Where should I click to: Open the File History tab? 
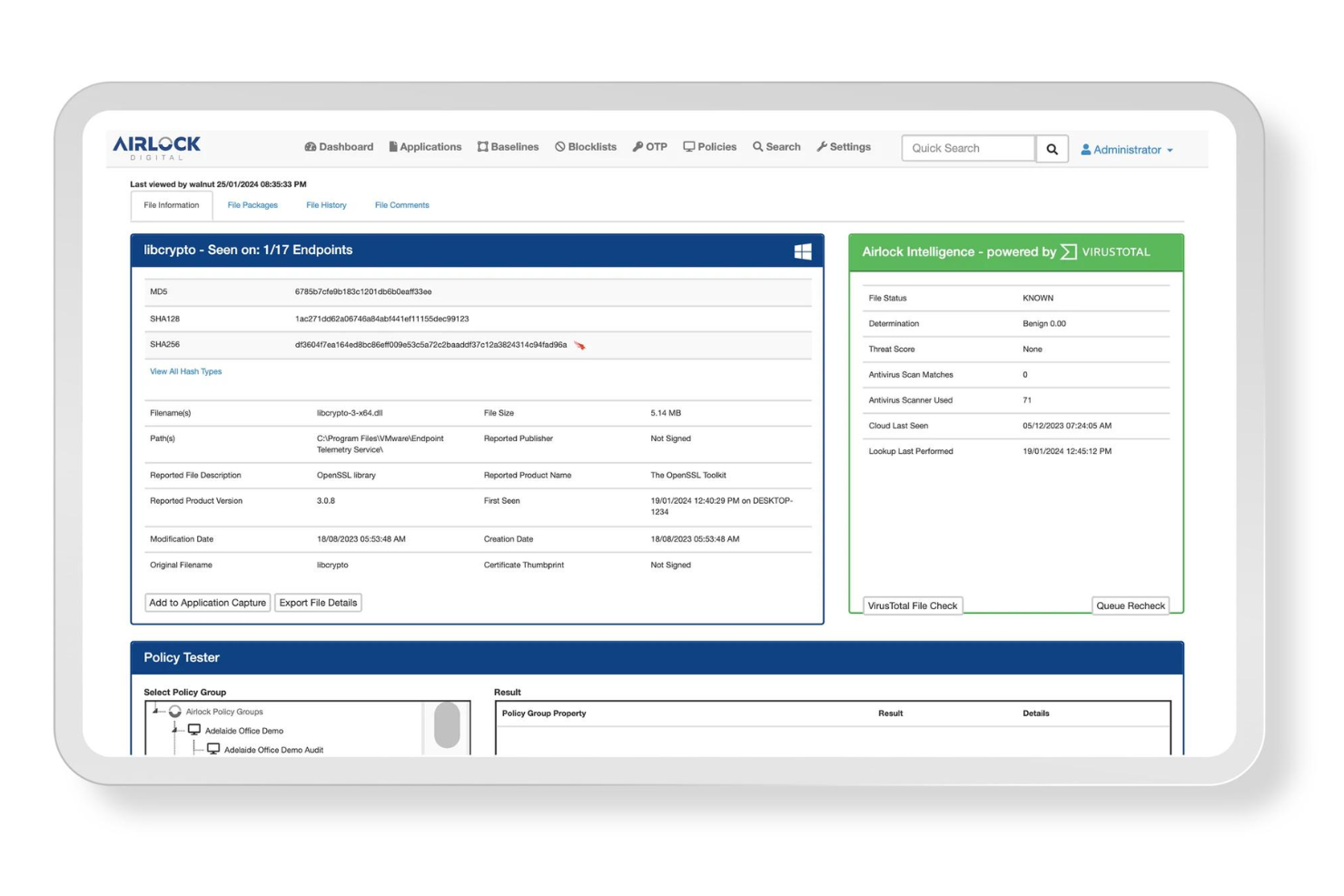[326, 204]
